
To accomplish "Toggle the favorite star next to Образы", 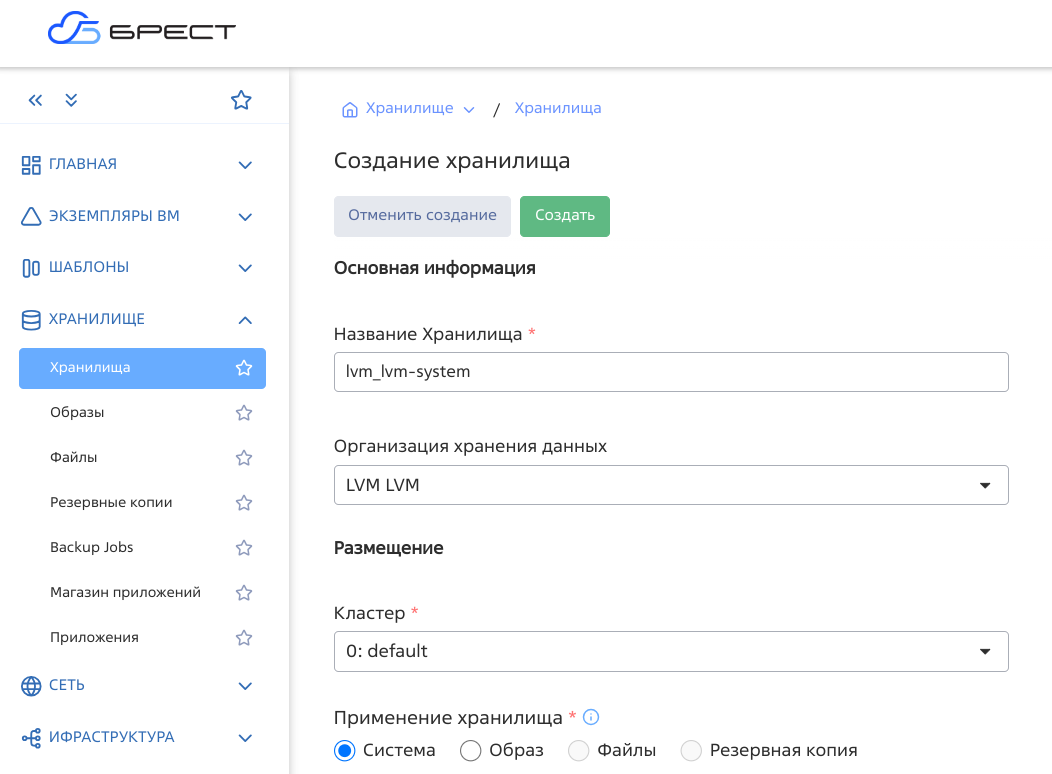I will (x=243, y=412).
